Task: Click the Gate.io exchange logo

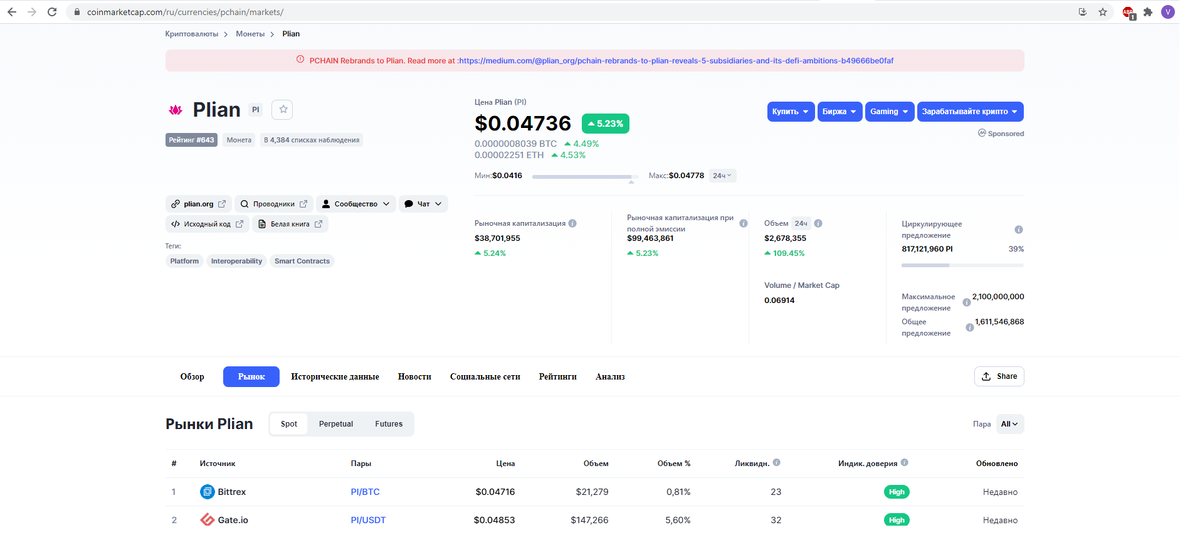Action: point(207,520)
